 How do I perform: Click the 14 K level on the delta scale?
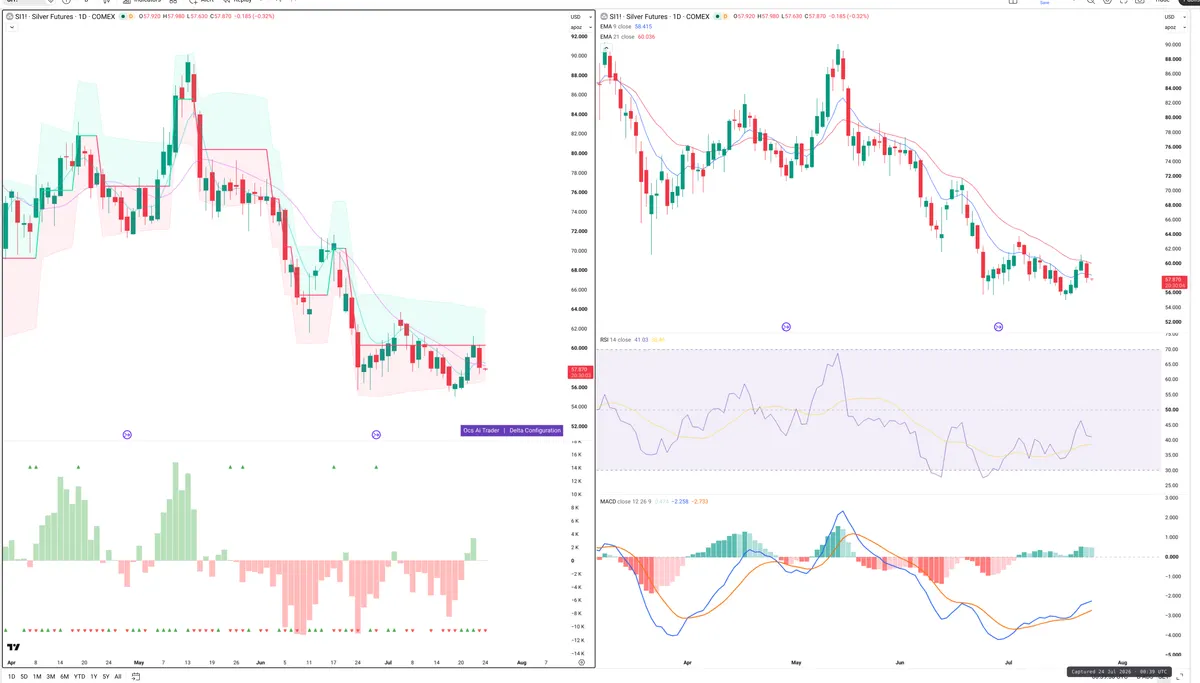(576, 468)
